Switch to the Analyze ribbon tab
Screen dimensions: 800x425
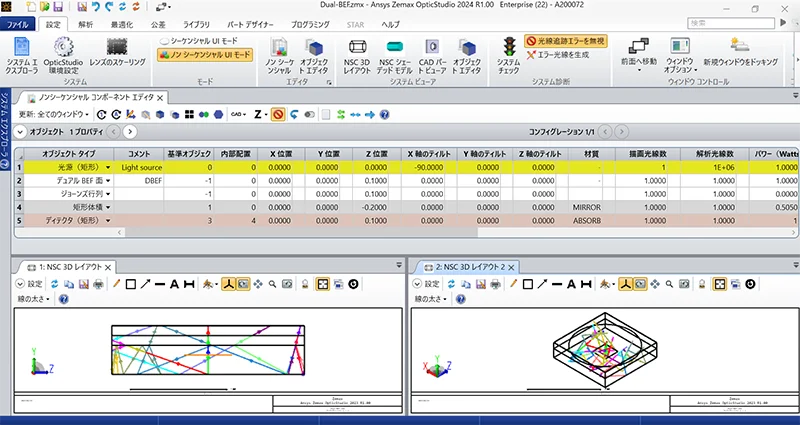pos(86,24)
